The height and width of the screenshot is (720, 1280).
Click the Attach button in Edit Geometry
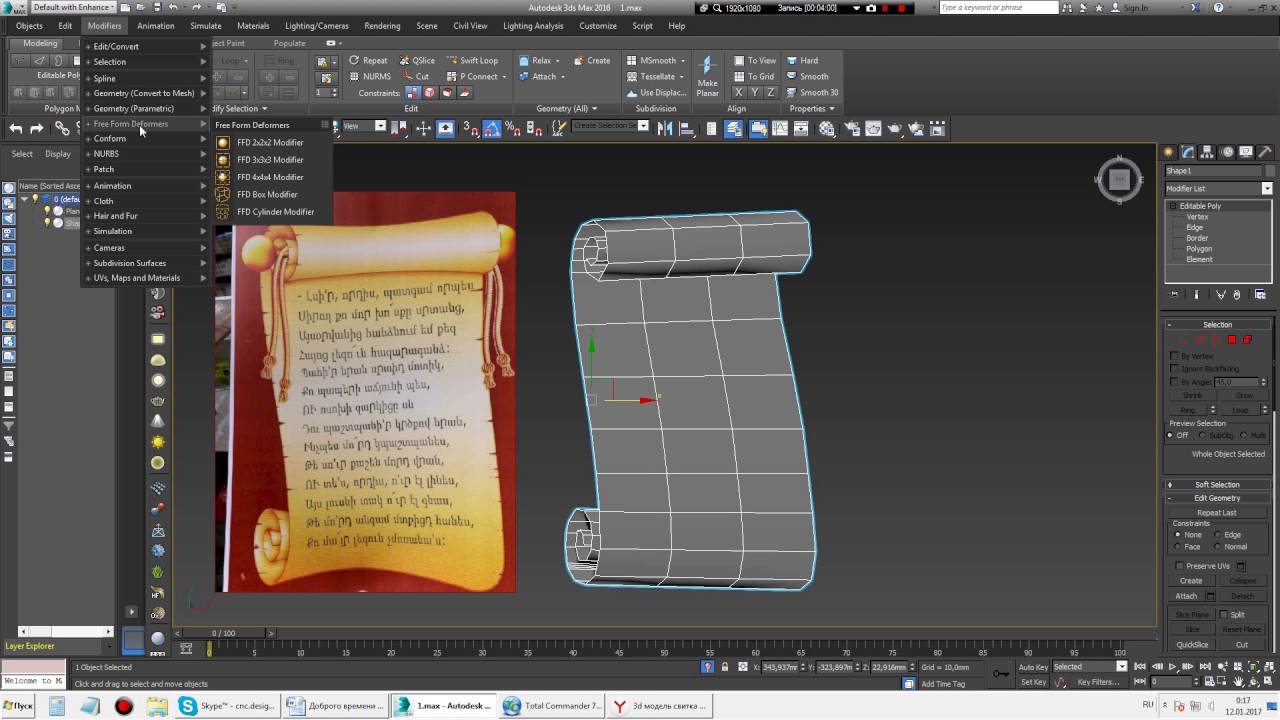tap(1186, 596)
